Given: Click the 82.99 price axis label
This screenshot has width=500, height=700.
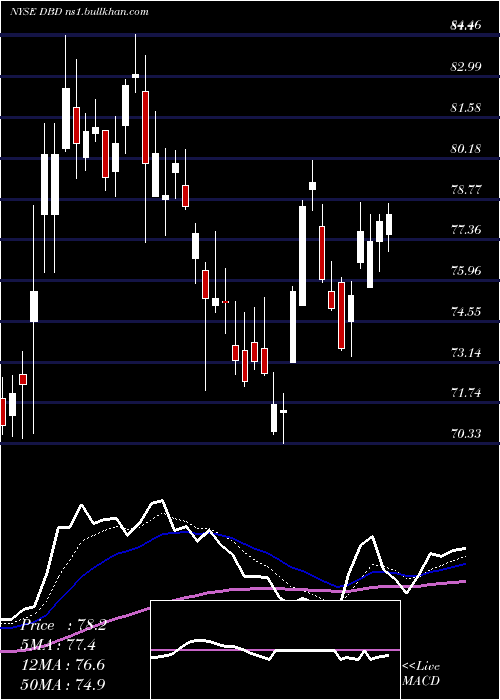Looking at the screenshot, I should coord(466,67).
